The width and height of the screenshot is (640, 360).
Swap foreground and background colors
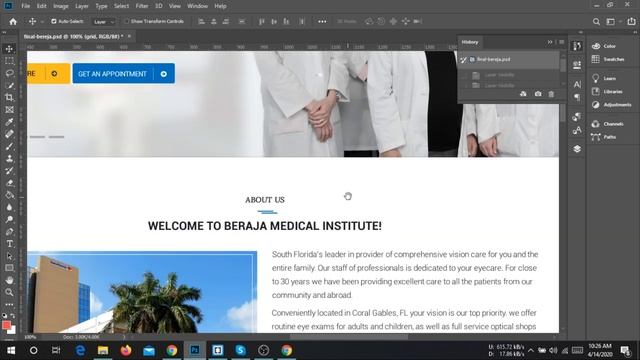pos(13,316)
